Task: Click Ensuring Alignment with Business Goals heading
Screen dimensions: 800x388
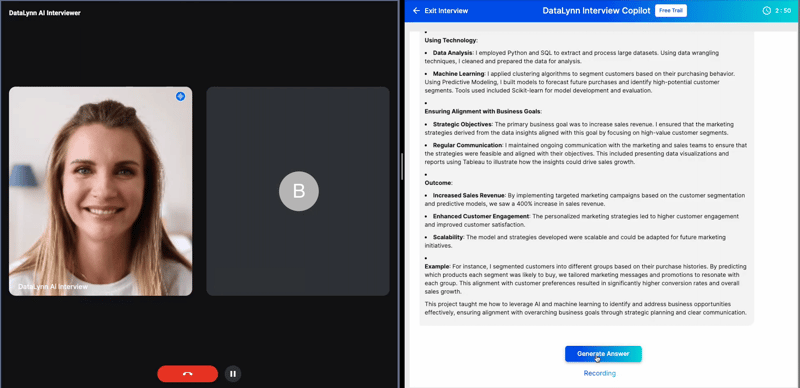Action: point(483,111)
